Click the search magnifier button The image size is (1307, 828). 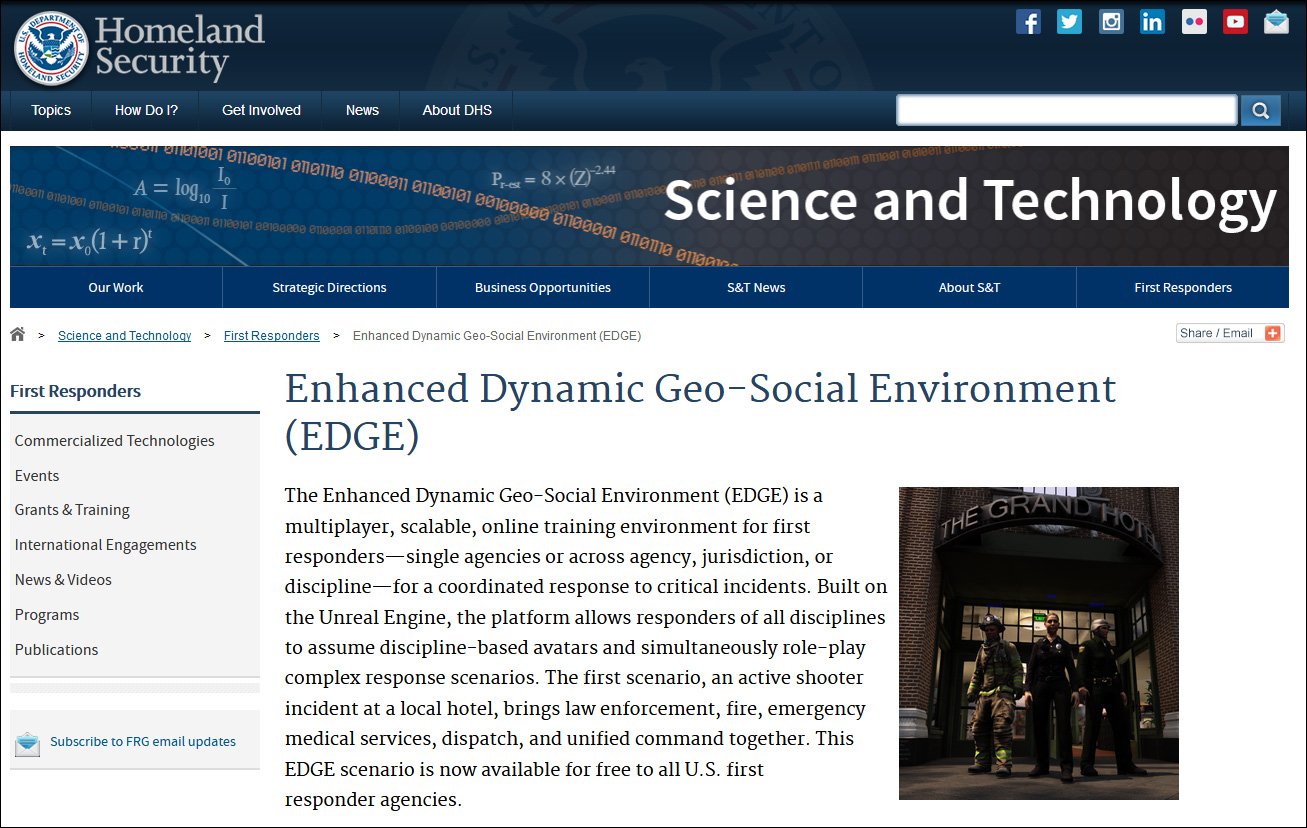pos(1261,110)
